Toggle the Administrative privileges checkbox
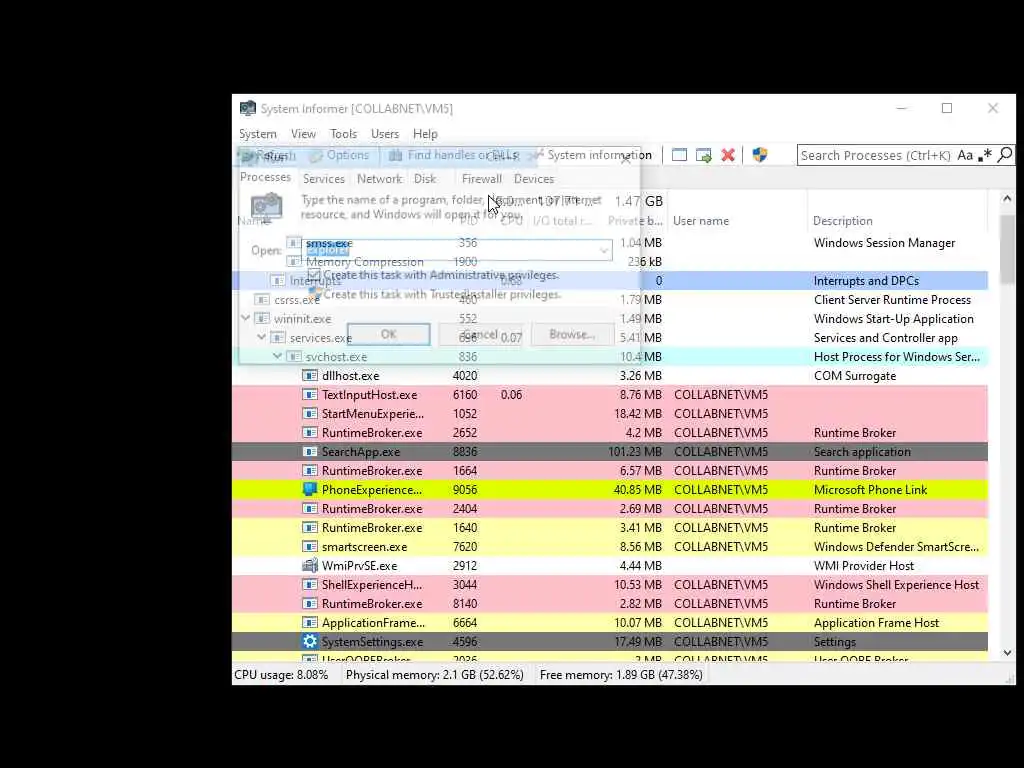Viewport: 1024px width, 768px height. pyautogui.click(x=314, y=275)
